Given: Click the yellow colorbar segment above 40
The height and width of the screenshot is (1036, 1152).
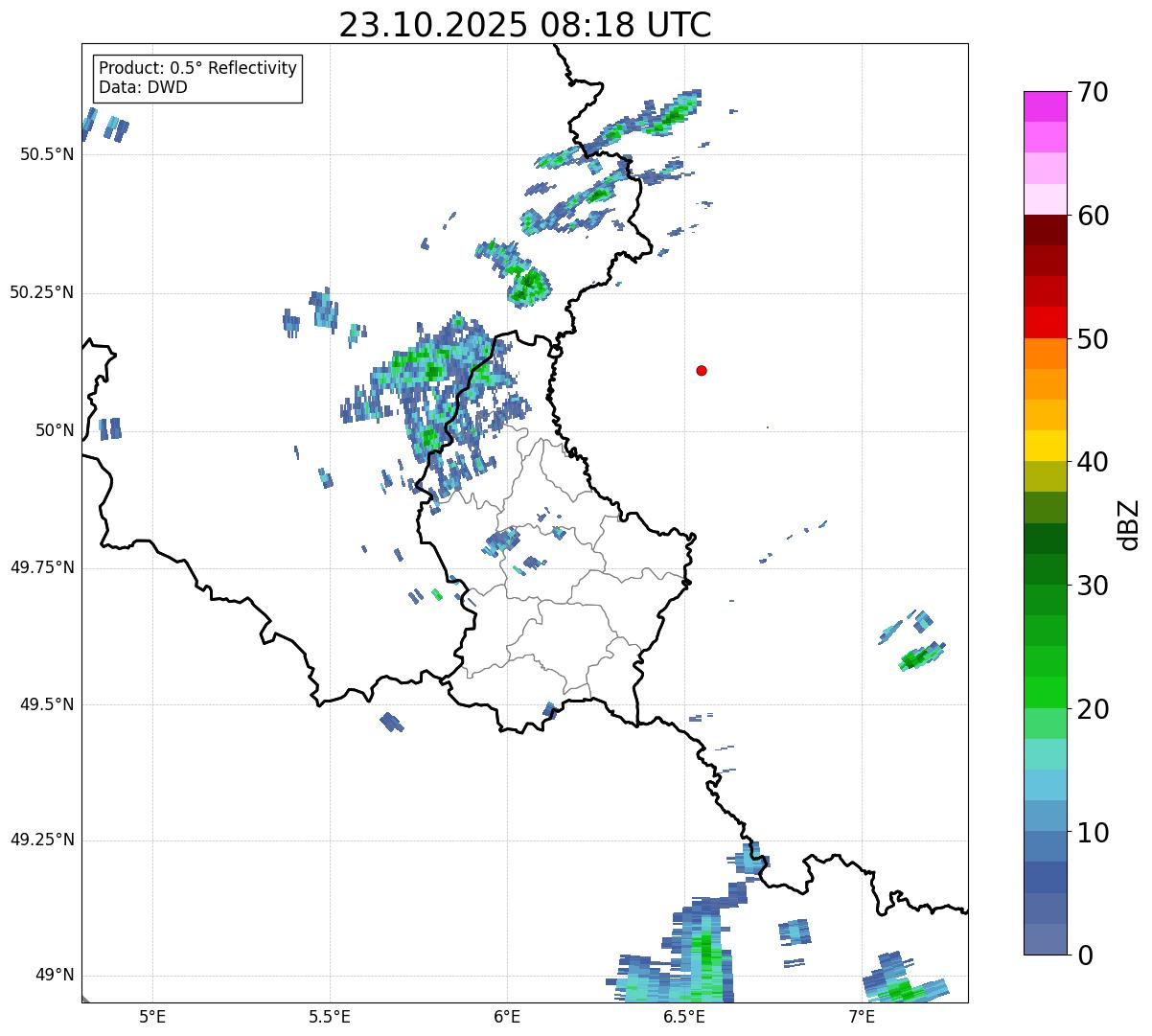Looking at the screenshot, I should pos(1045,446).
